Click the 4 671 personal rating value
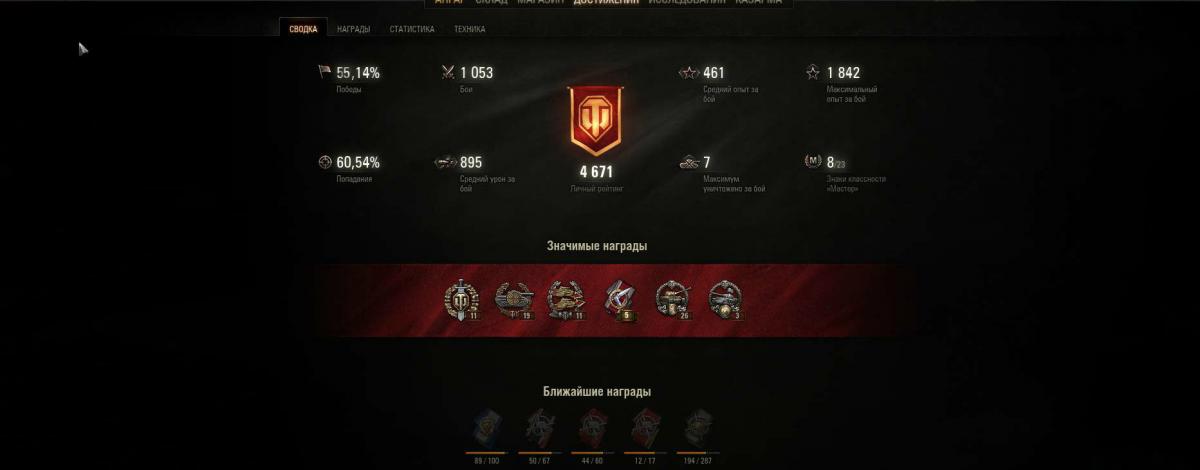The image size is (1200, 470). [596, 172]
